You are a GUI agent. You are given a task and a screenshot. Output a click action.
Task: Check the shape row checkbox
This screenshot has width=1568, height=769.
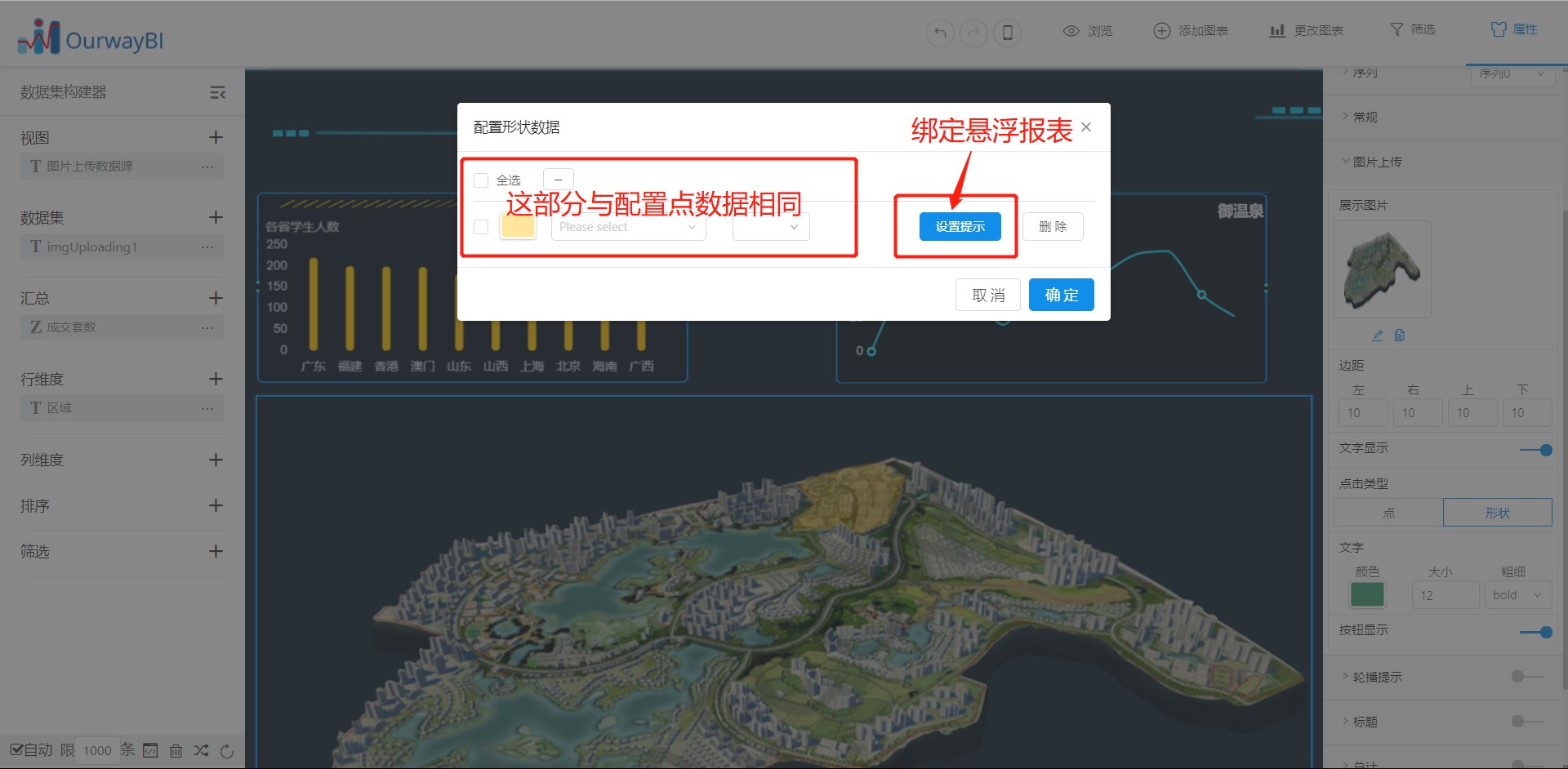[x=481, y=227]
